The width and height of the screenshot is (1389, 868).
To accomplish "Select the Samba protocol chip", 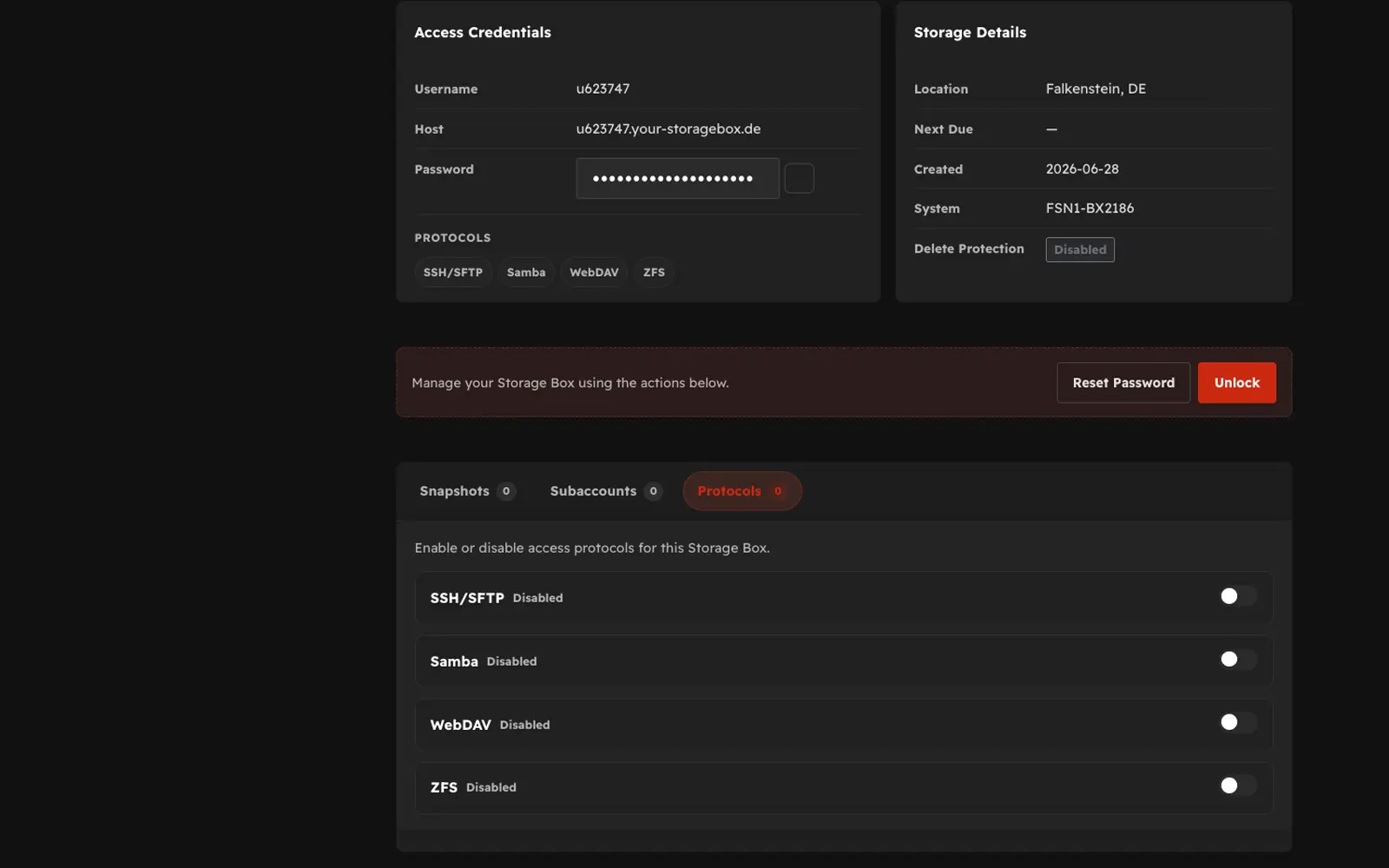I will point(526,273).
